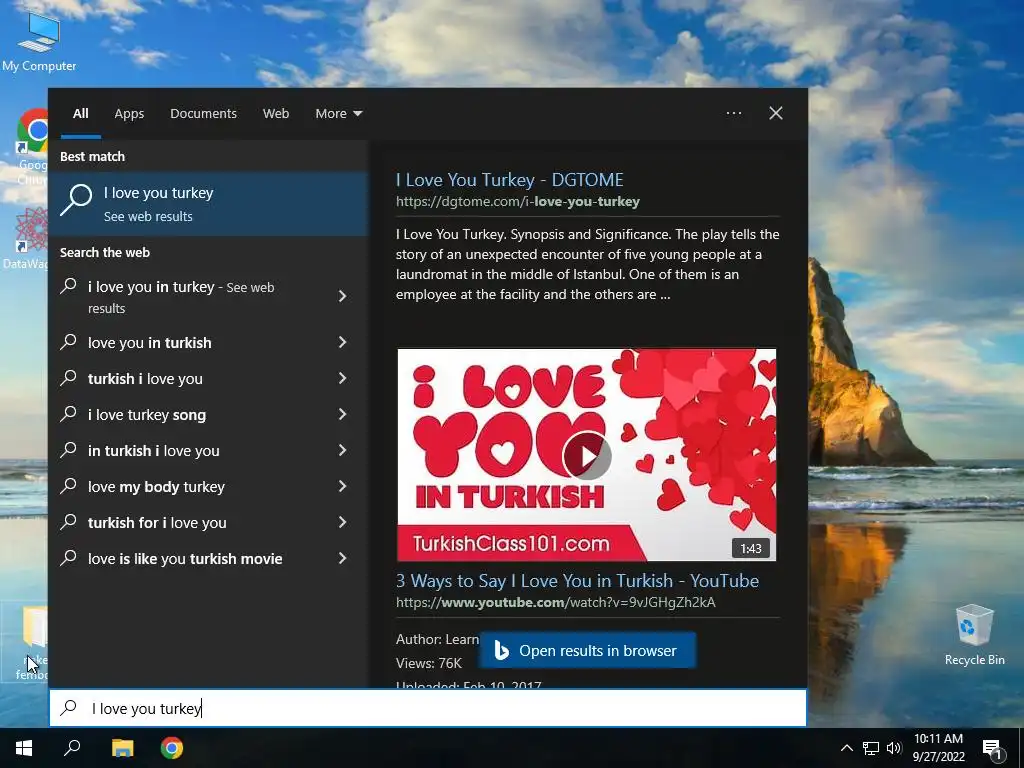
Task: Expand 'love is like you turkish movie' arrow
Action: [342, 558]
